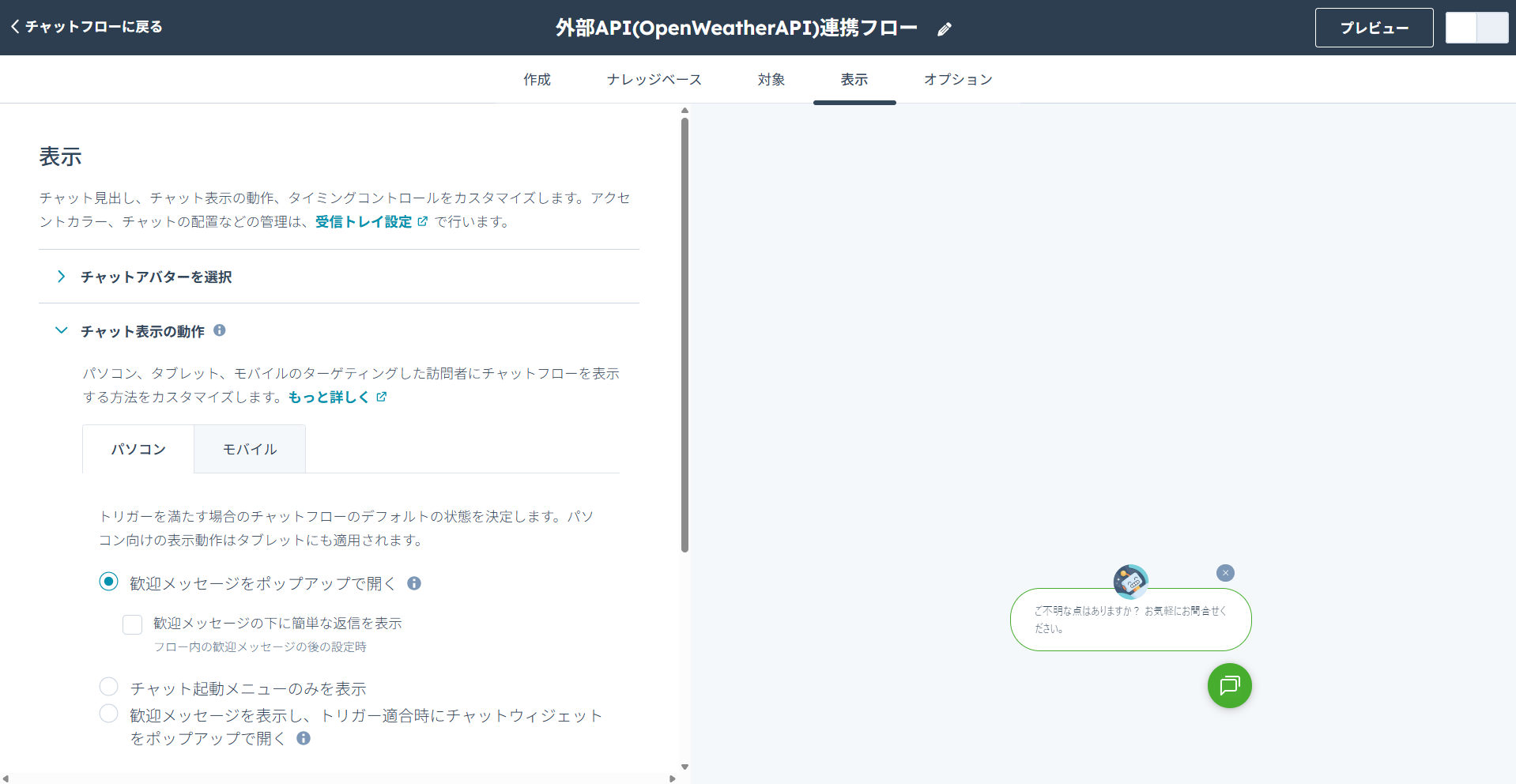Dismiss the welcome message bubble with × icon
Image resolution: width=1516 pixels, height=784 pixels.
pyautogui.click(x=1225, y=572)
